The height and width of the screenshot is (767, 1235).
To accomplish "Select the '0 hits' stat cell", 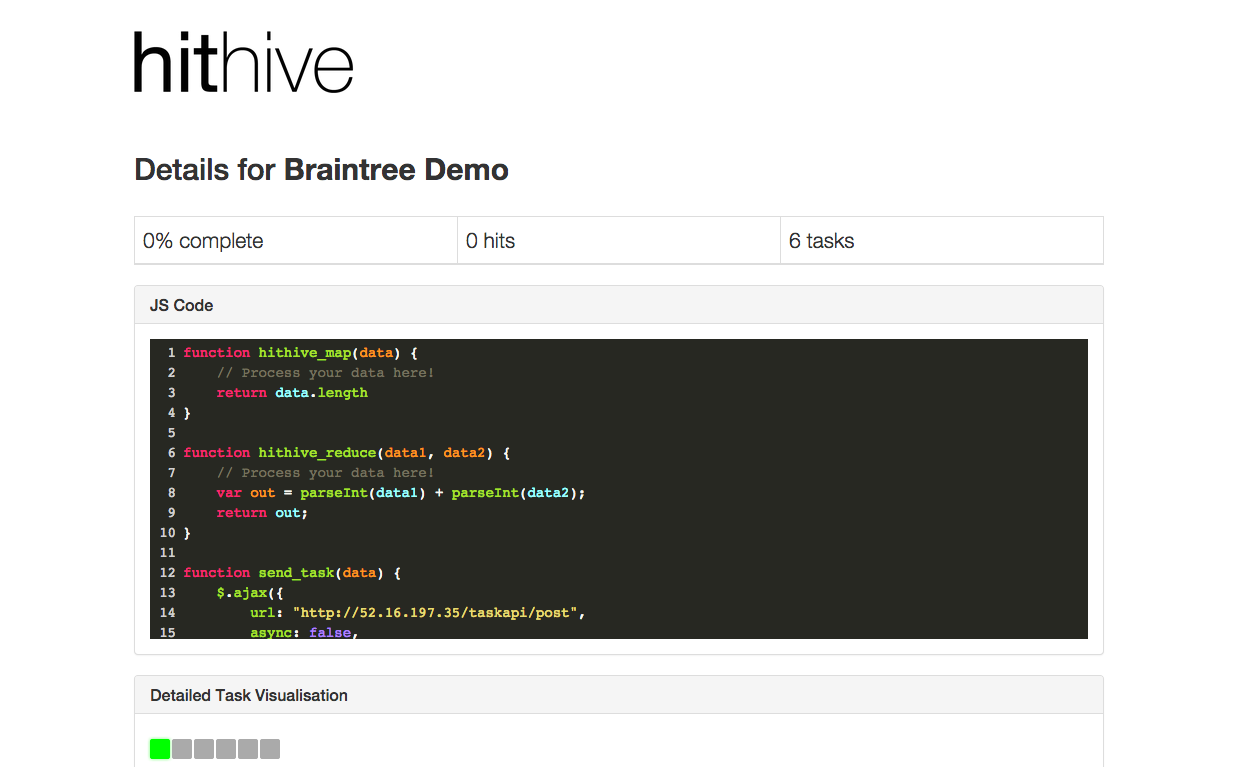I will (x=619, y=241).
